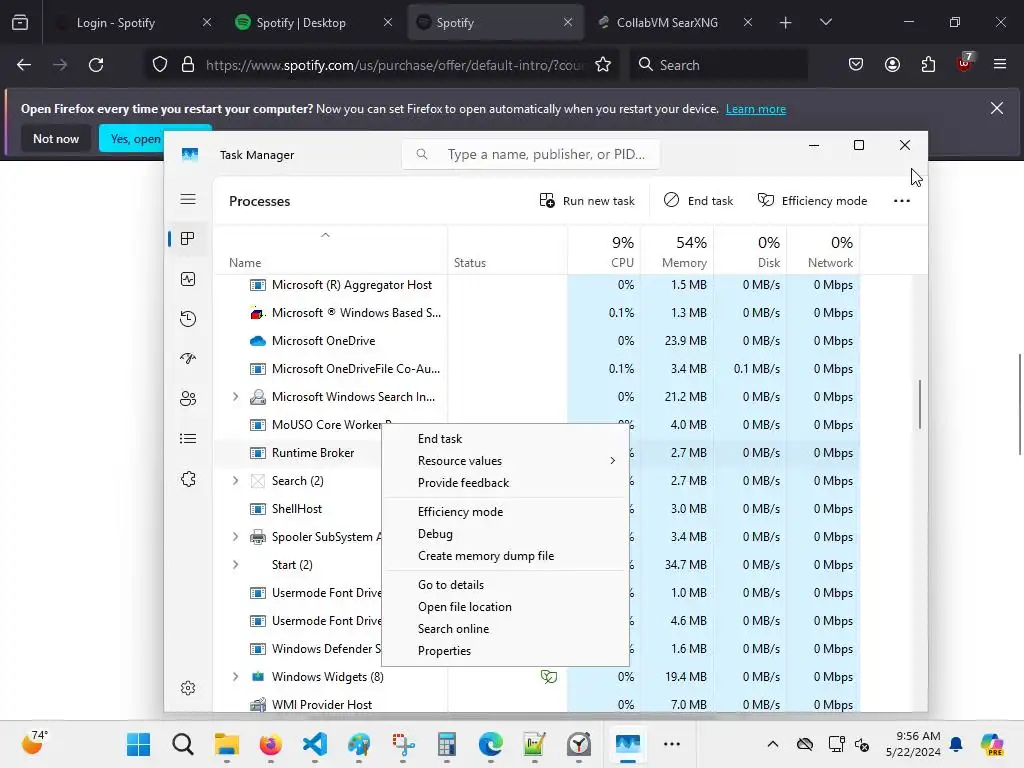This screenshot has height=768, width=1024.
Task: Sort processes by Memory column
Action: (x=677, y=251)
